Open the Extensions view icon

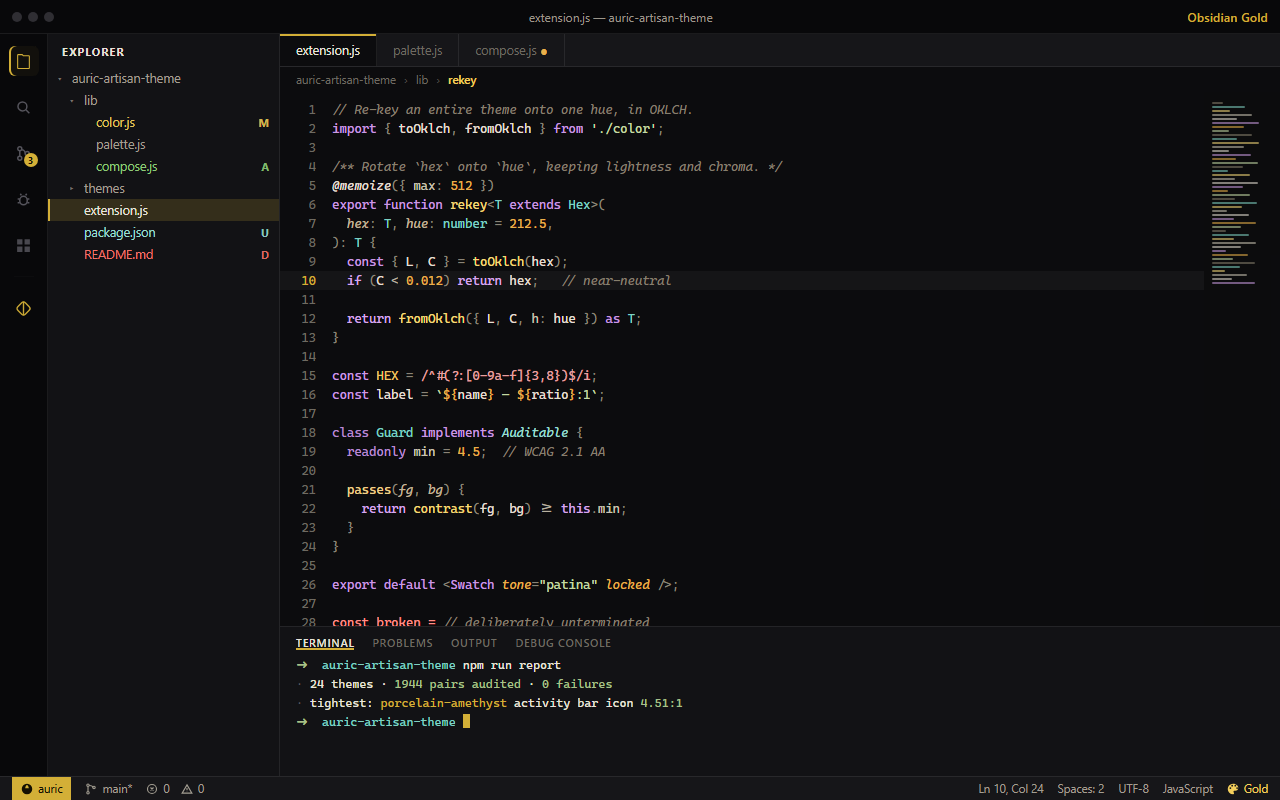pos(24,245)
